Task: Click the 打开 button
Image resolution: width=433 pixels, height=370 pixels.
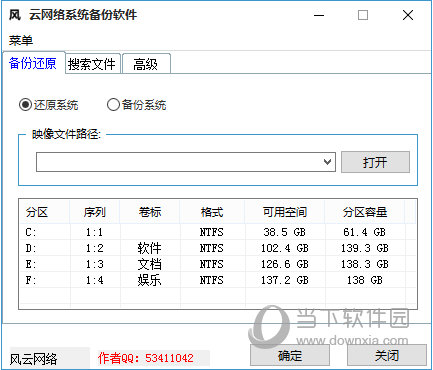Action: [375, 162]
